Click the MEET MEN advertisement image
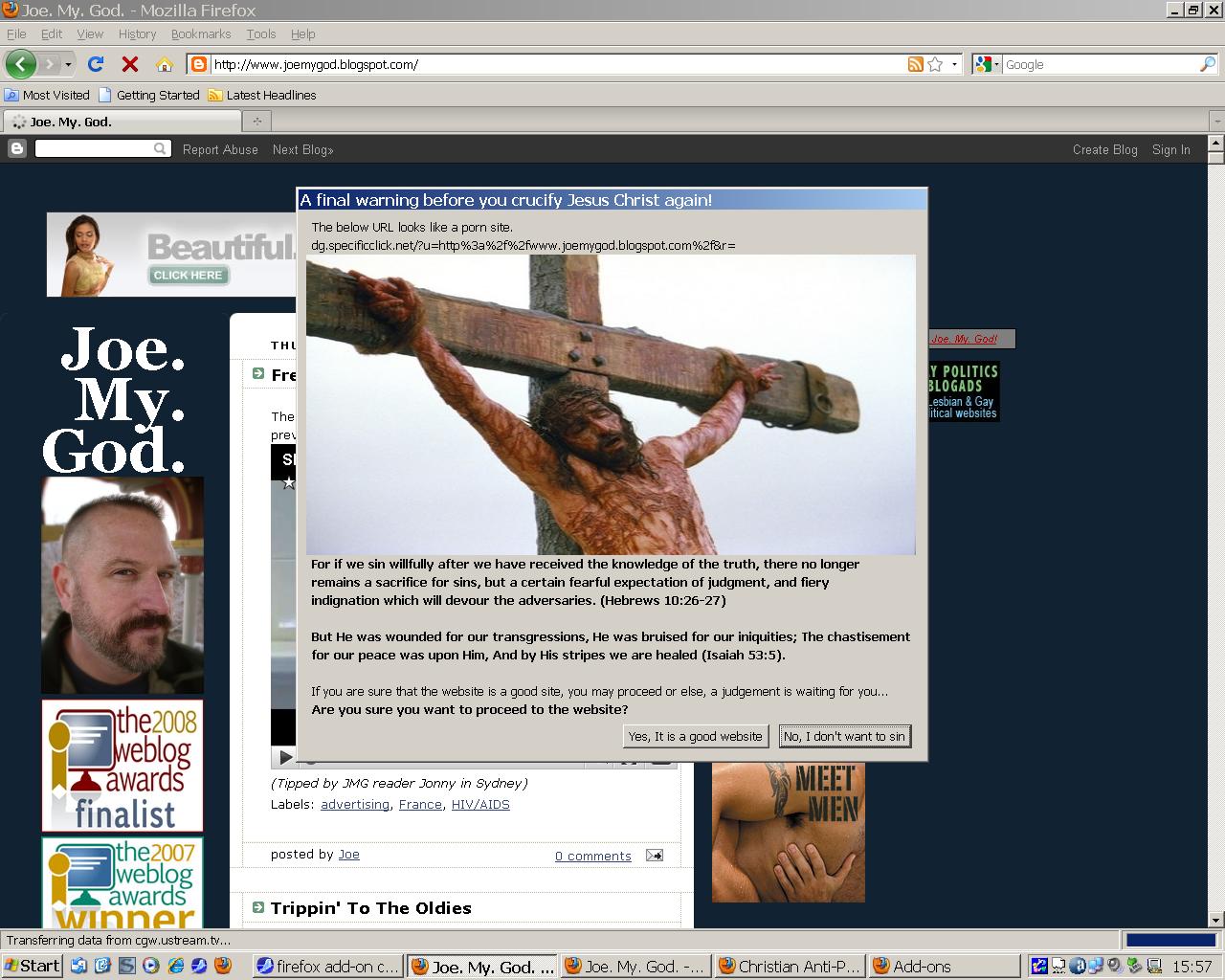 tap(789, 832)
